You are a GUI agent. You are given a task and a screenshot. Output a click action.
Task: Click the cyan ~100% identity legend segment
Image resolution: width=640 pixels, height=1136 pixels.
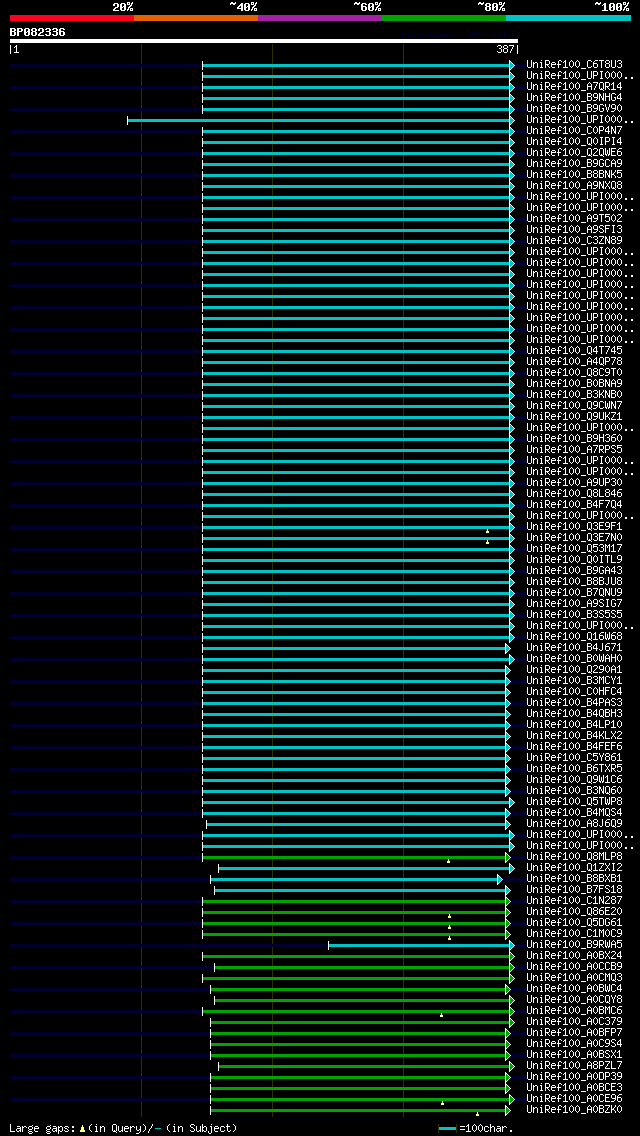pyautogui.click(x=568, y=17)
